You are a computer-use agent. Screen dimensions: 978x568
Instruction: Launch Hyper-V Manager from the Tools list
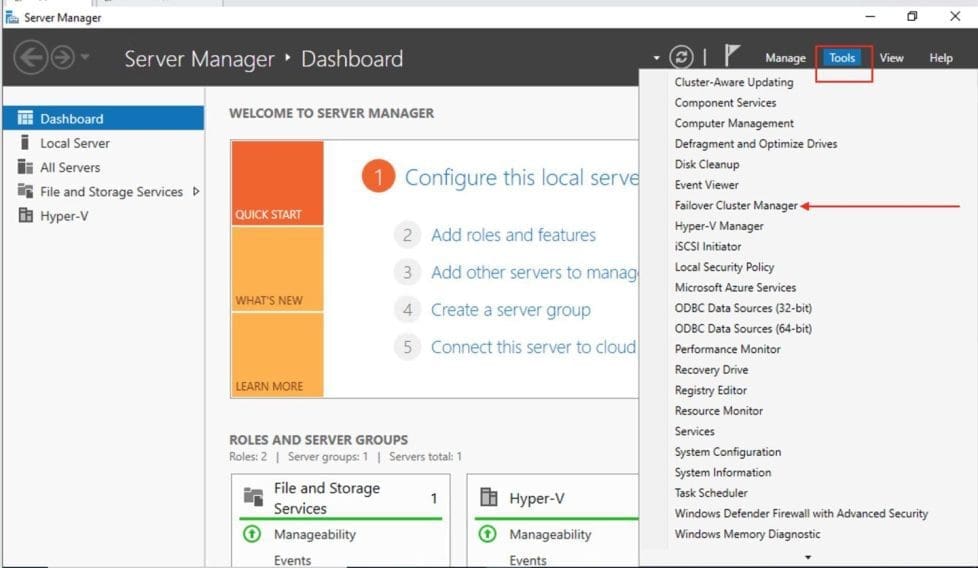[x=718, y=226]
